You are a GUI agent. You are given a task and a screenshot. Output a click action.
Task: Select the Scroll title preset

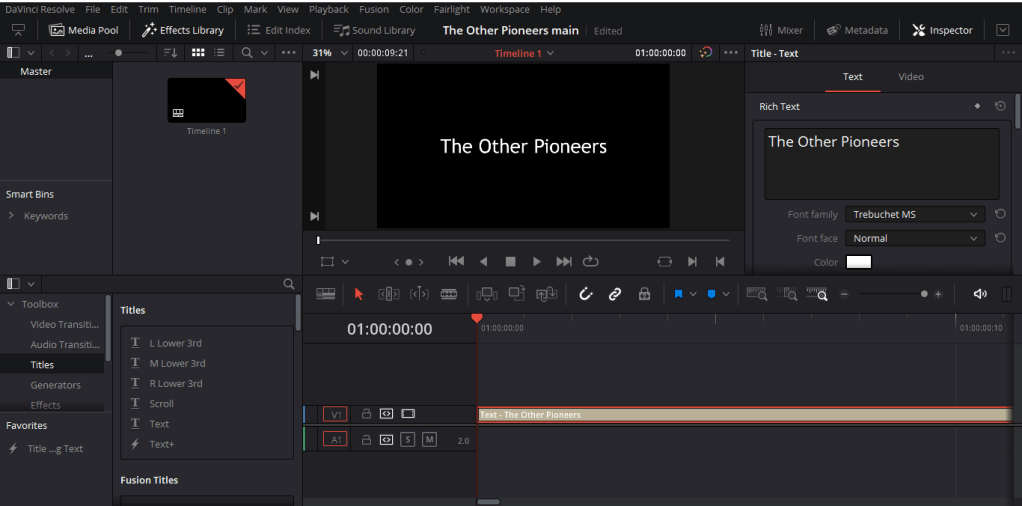pyautogui.click(x=161, y=404)
